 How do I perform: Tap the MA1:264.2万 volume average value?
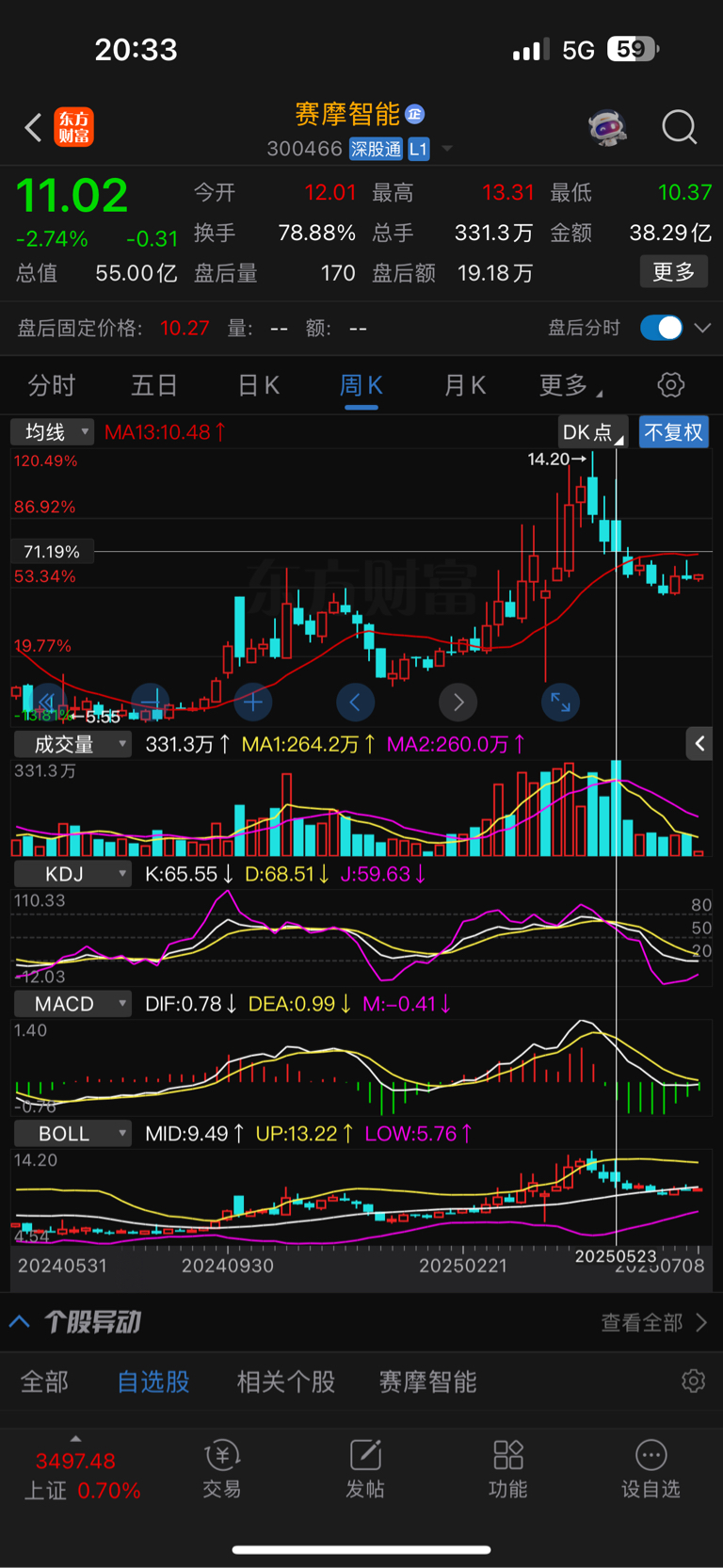[x=309, y=744]
